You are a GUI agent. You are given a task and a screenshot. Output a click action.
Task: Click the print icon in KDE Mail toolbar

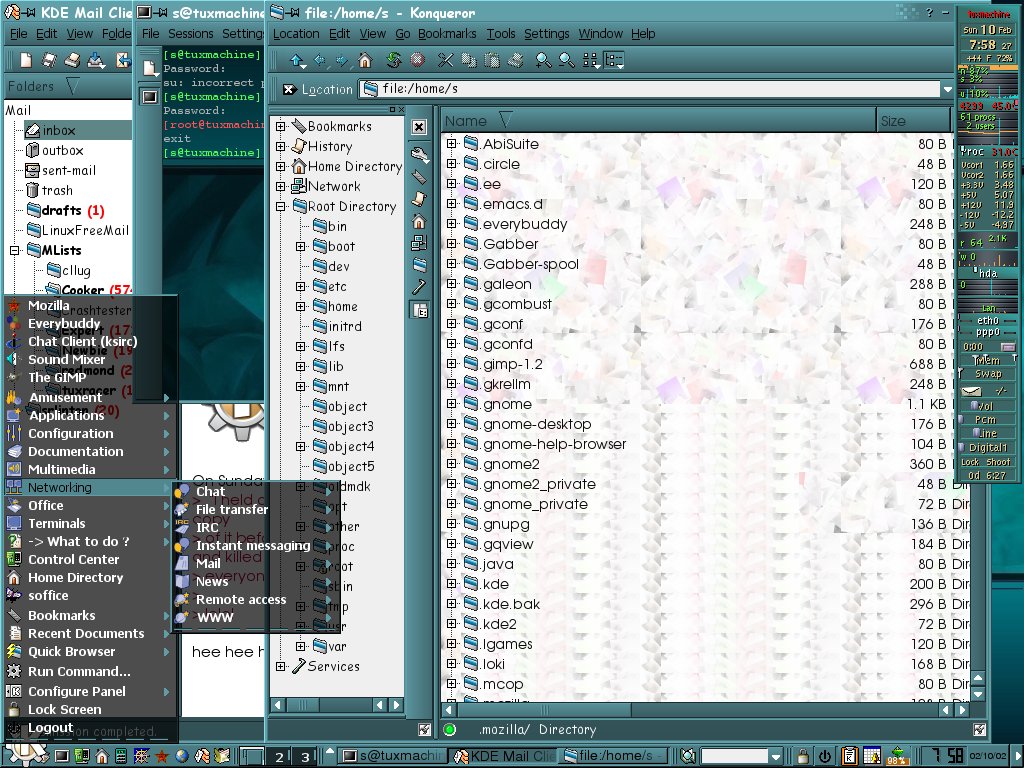pyautogui.click(x=72, y=61)
